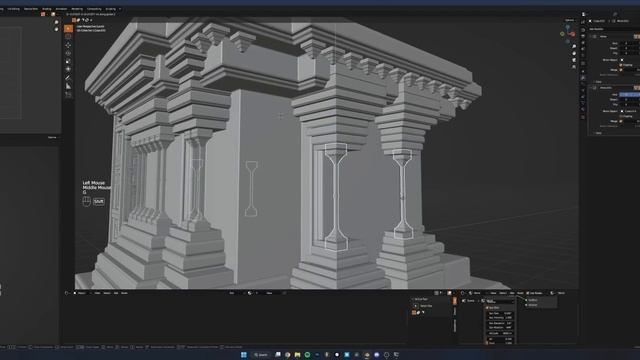Open File Explorer from the taskbar
The width and height of the screenshot is (640, 360).
pyautogui.click(x=297, y=354)
